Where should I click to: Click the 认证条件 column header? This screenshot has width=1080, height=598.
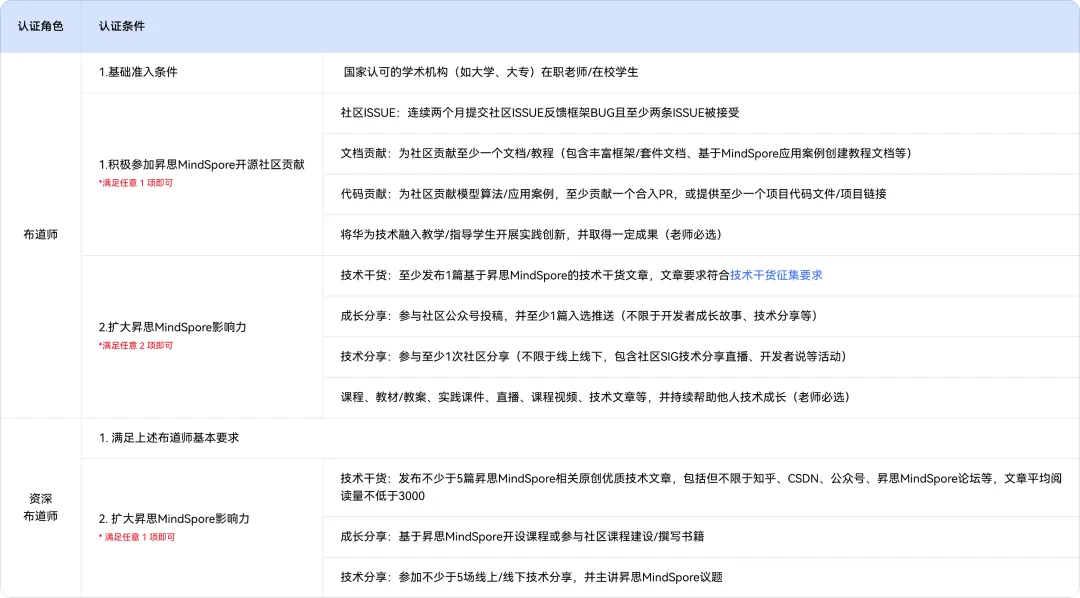122,26
